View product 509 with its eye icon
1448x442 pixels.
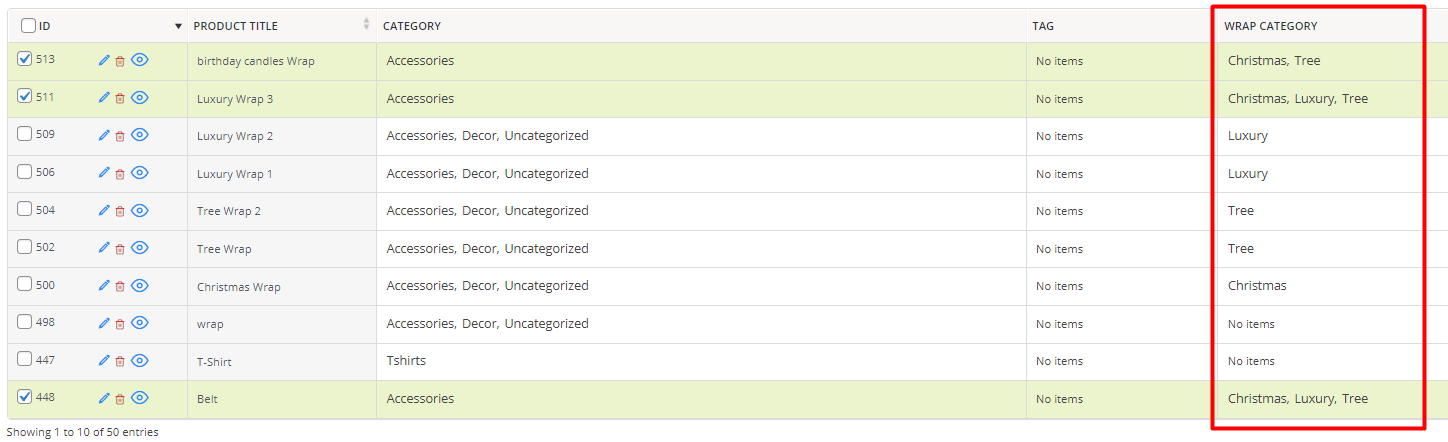pos(140,135)
